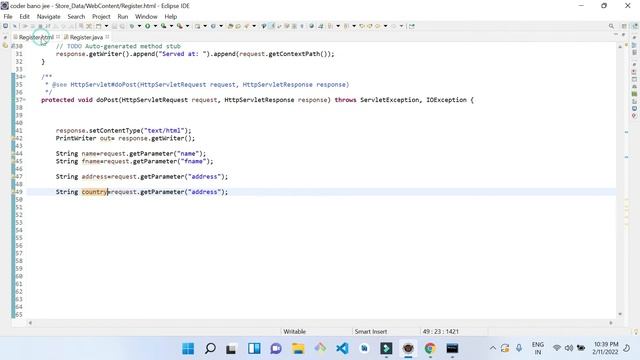Close the Register.java tab
Viewport: 640px width, 360px height.
click(x=107, y=37)
